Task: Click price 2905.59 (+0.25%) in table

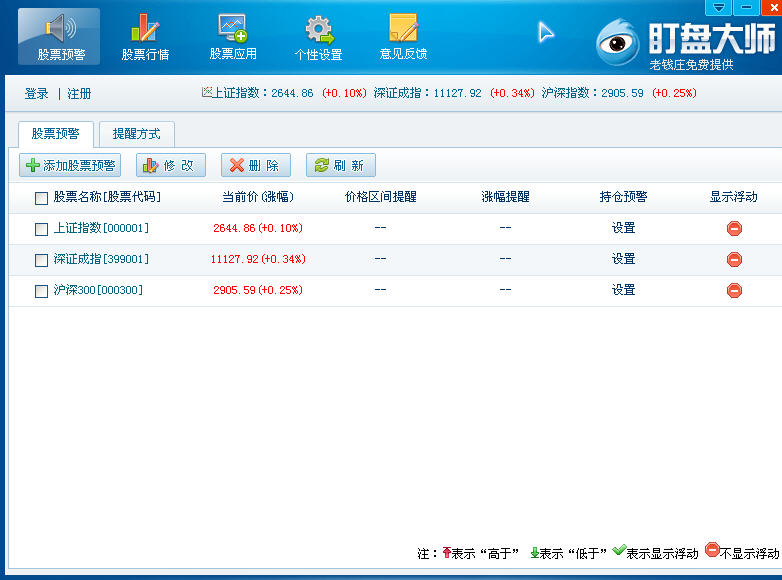Action: 258,290
